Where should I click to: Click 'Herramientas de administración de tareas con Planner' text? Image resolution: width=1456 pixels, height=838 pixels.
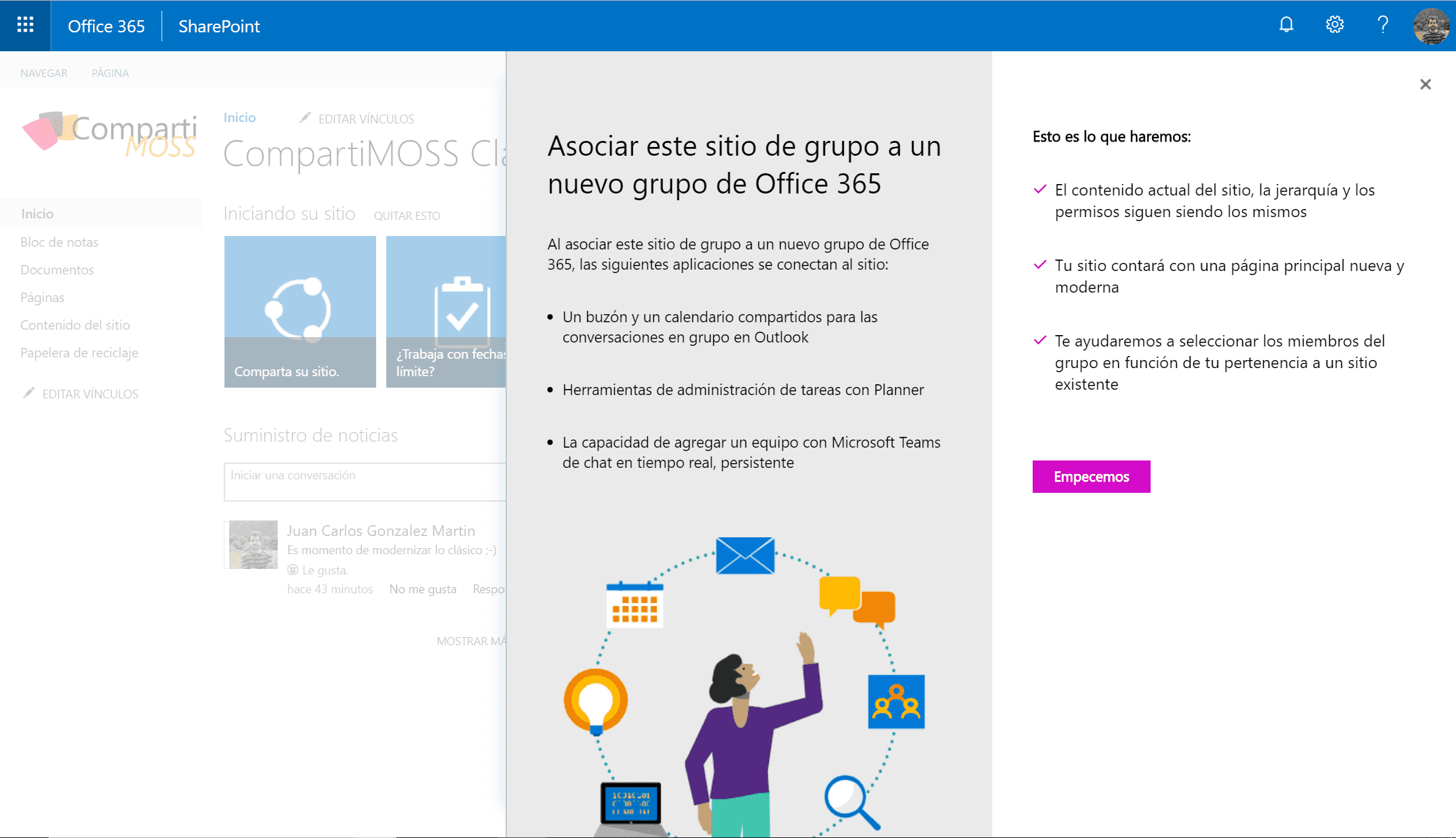pyautogui.click(x=743, y=390)
